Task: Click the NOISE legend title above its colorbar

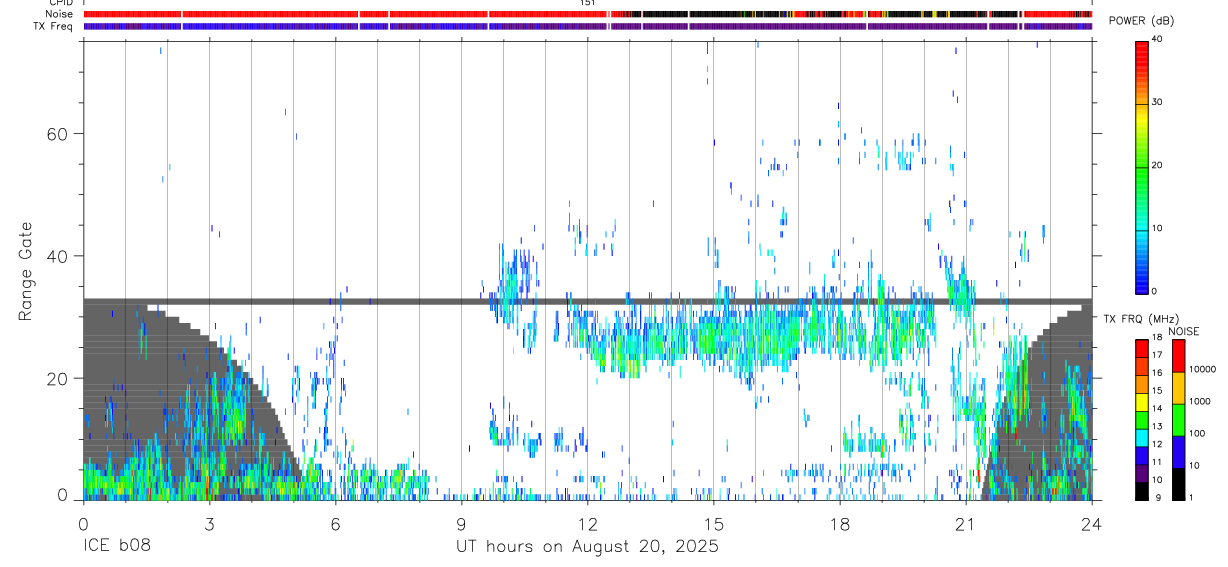Action: [x=1183, y=331]
